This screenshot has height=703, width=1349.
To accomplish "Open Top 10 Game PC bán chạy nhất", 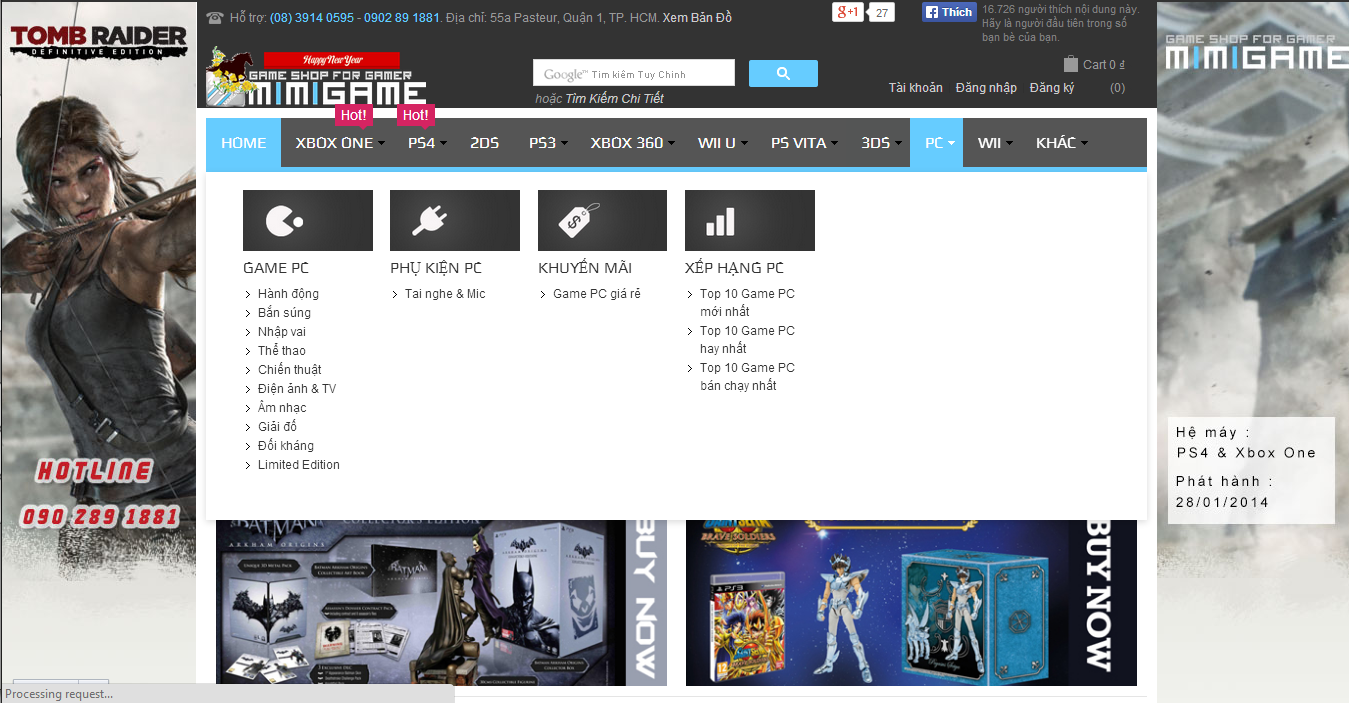I will point(747,377).
